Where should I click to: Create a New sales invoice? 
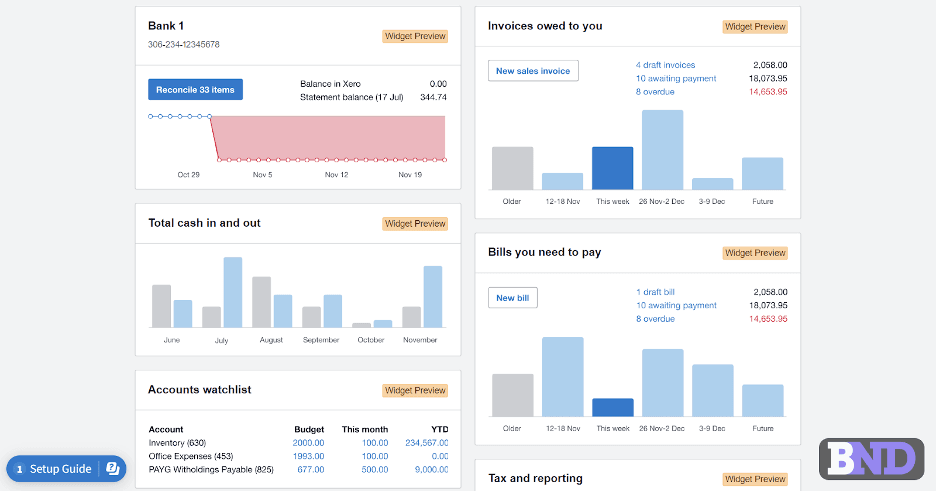pyautogui.click(x=533, y=70)
